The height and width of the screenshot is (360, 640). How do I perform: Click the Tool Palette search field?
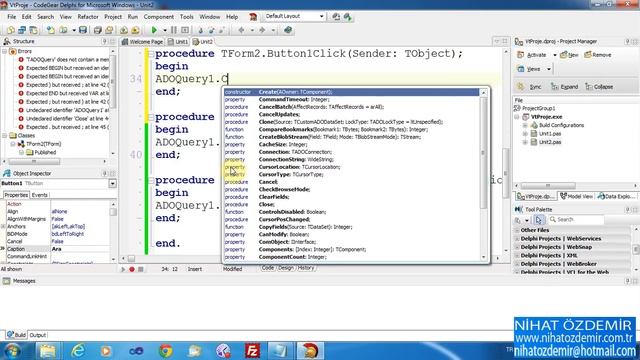[576, 220]
